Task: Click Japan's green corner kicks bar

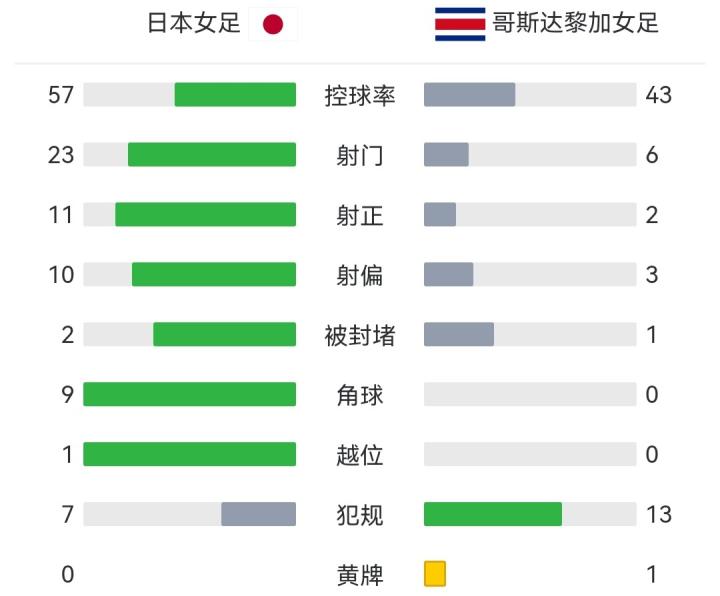Action: (189, 395)
